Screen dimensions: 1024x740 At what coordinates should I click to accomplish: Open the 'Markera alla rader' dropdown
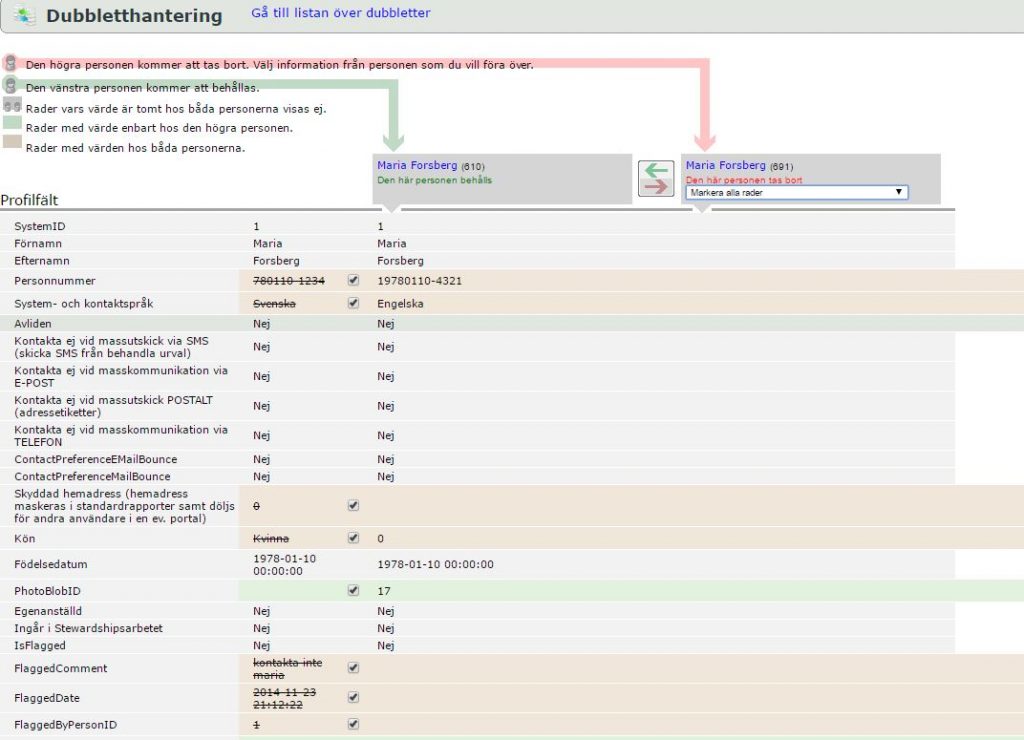coord(797,193)
